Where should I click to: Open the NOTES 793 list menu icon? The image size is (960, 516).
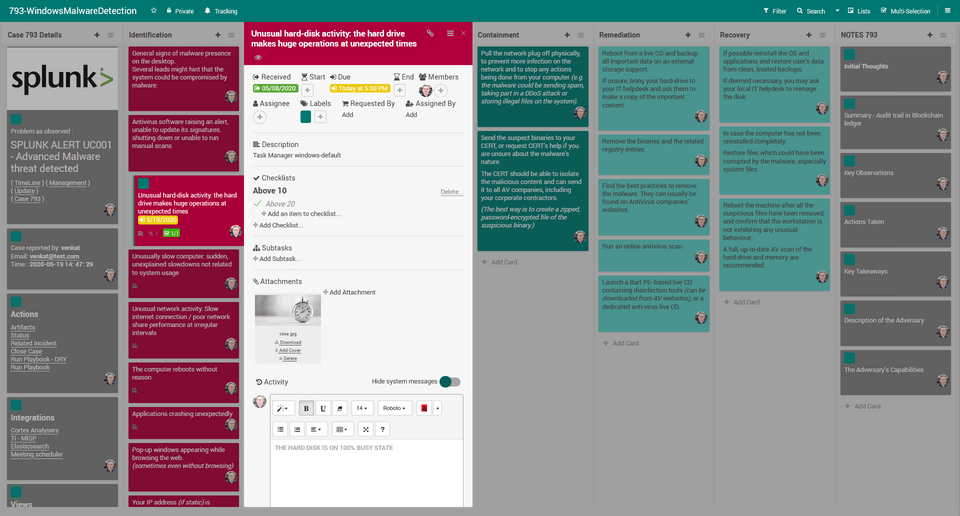pyautogui.click(x=943, y=35)
